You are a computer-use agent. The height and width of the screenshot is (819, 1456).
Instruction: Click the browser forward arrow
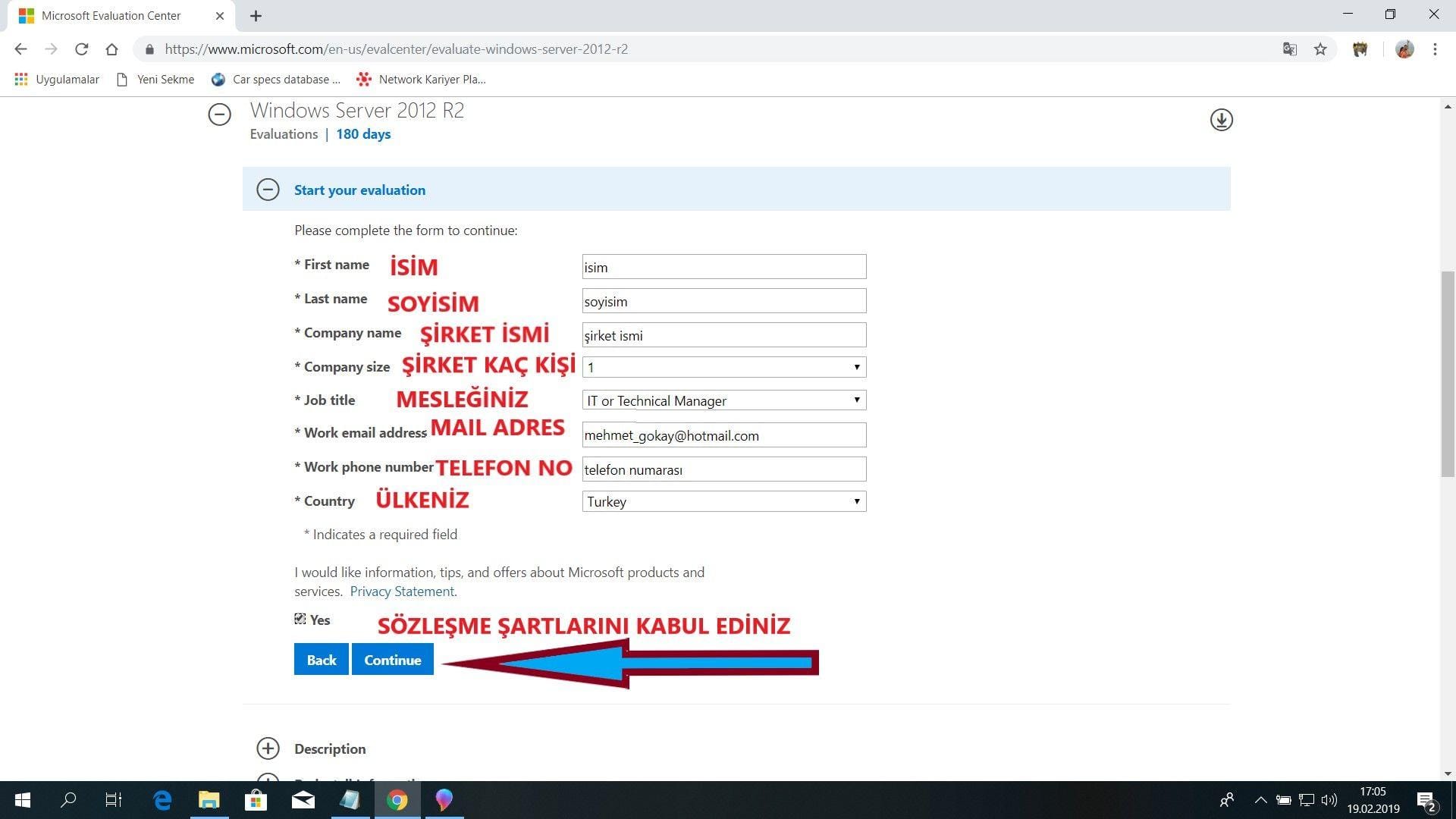51,49
